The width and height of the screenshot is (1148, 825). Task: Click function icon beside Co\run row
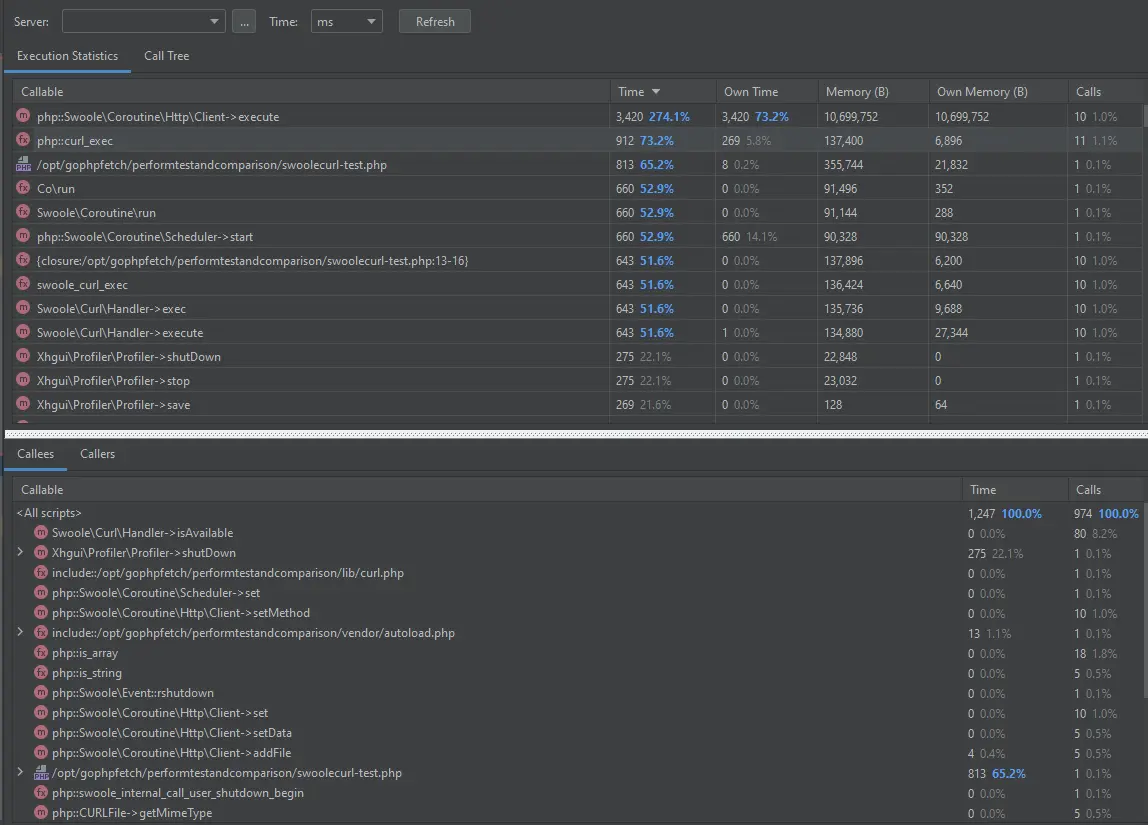click(x=24, y=189)
